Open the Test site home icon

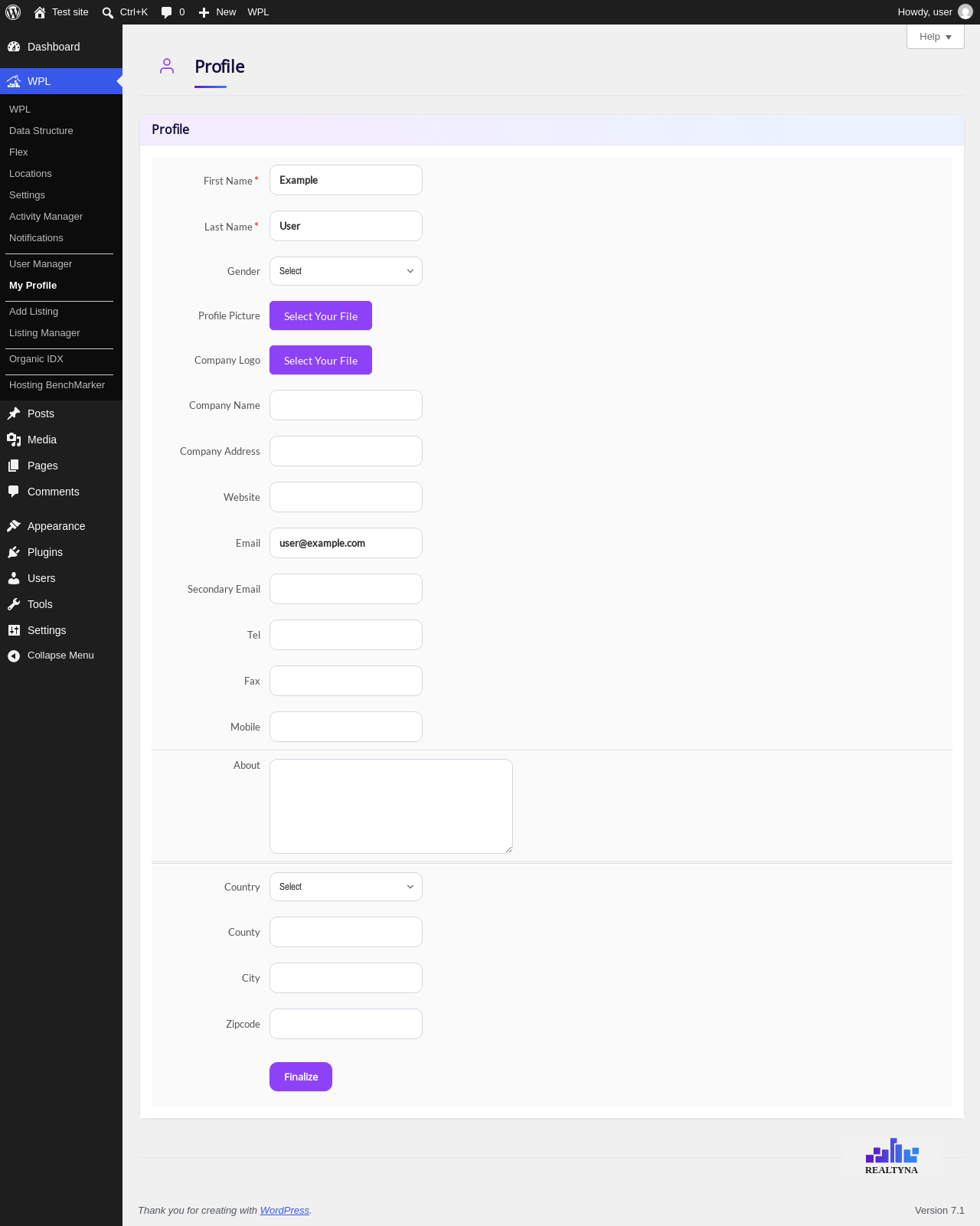click(x=40, y=12)
